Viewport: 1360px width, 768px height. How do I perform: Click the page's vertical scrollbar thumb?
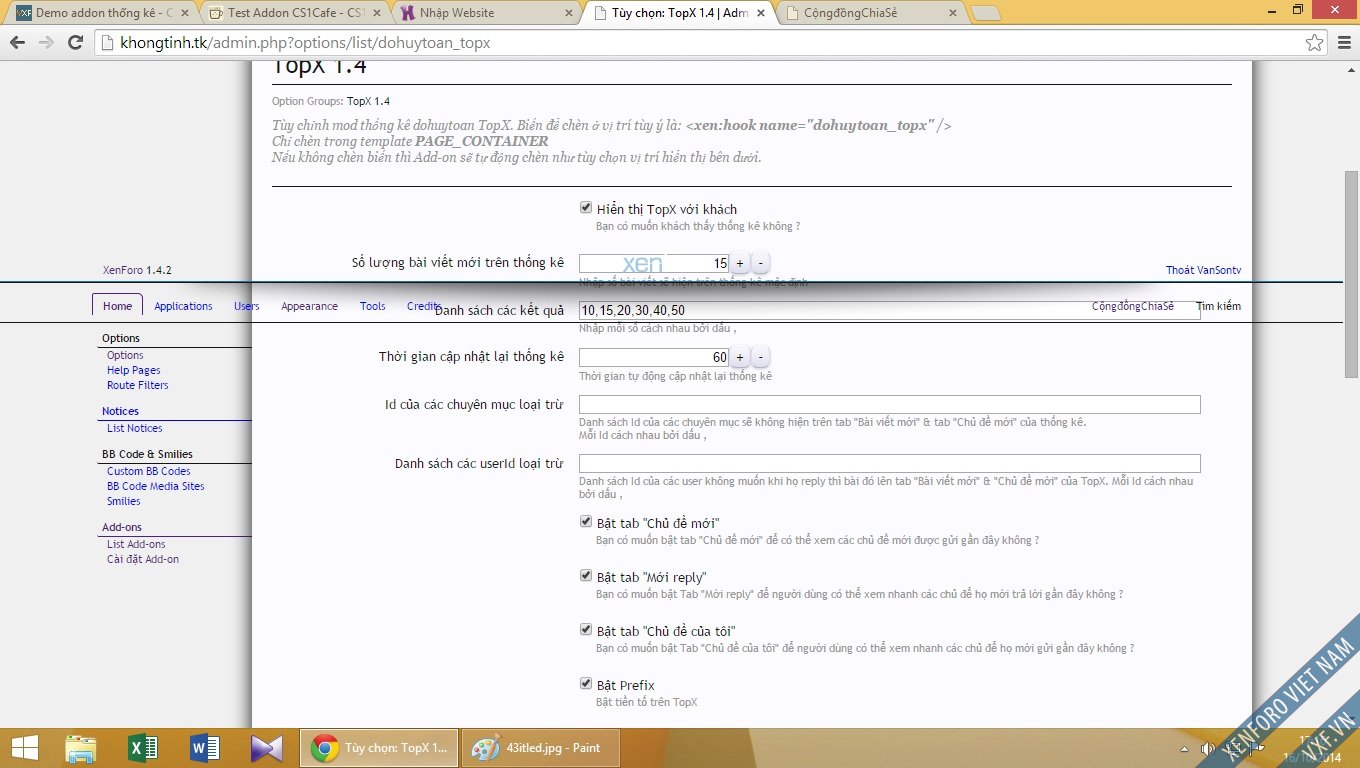[1351, 273]
